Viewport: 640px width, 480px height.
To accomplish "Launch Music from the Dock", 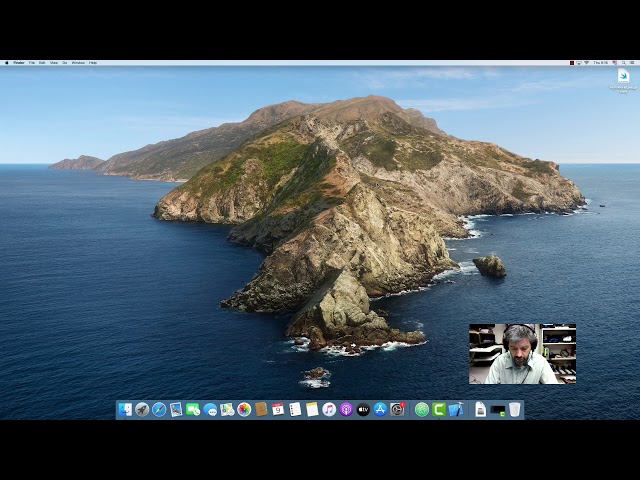I will (x=329, y=409).
